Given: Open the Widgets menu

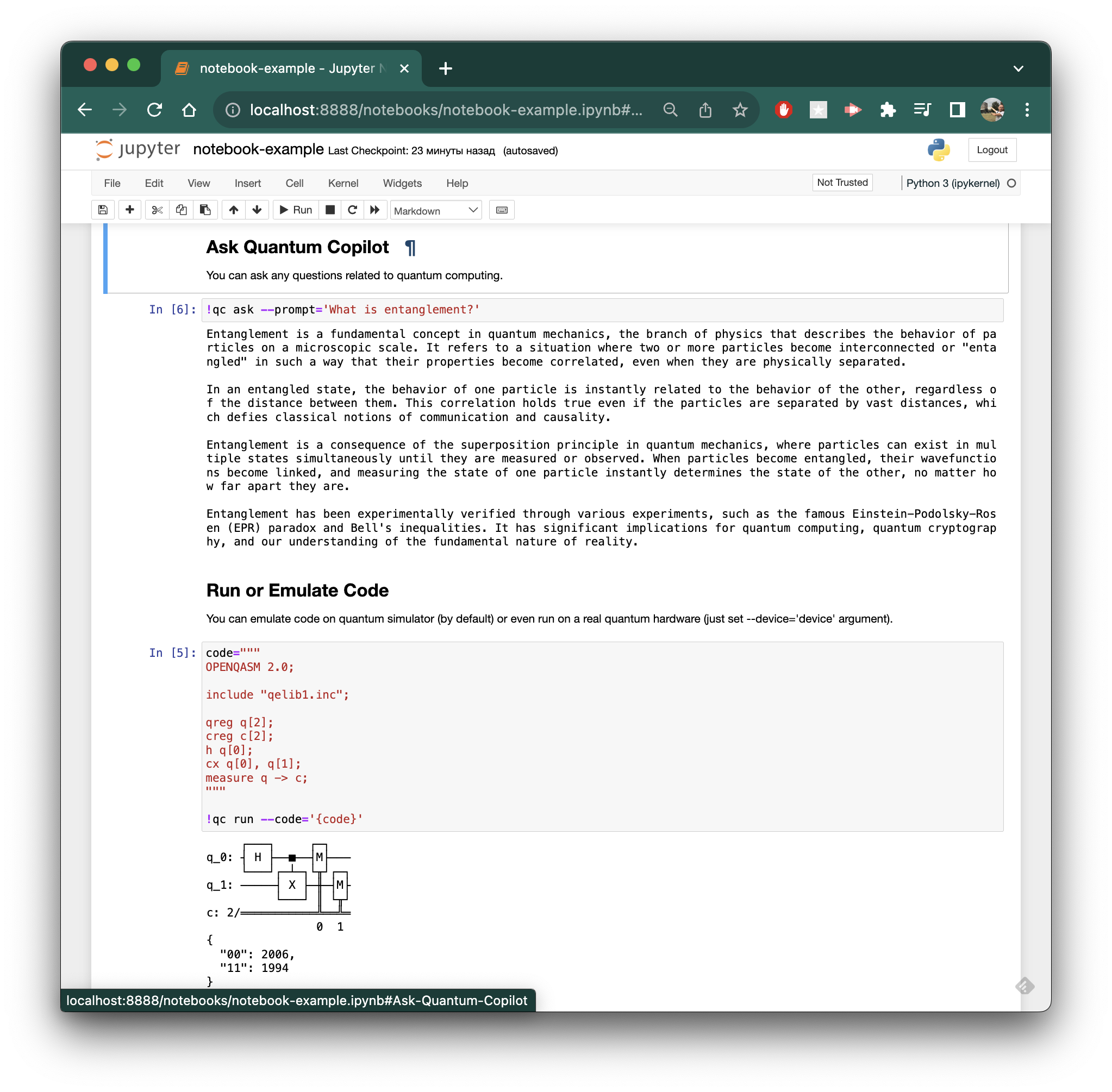Looking at the screenshot, I should coord(402,184).
